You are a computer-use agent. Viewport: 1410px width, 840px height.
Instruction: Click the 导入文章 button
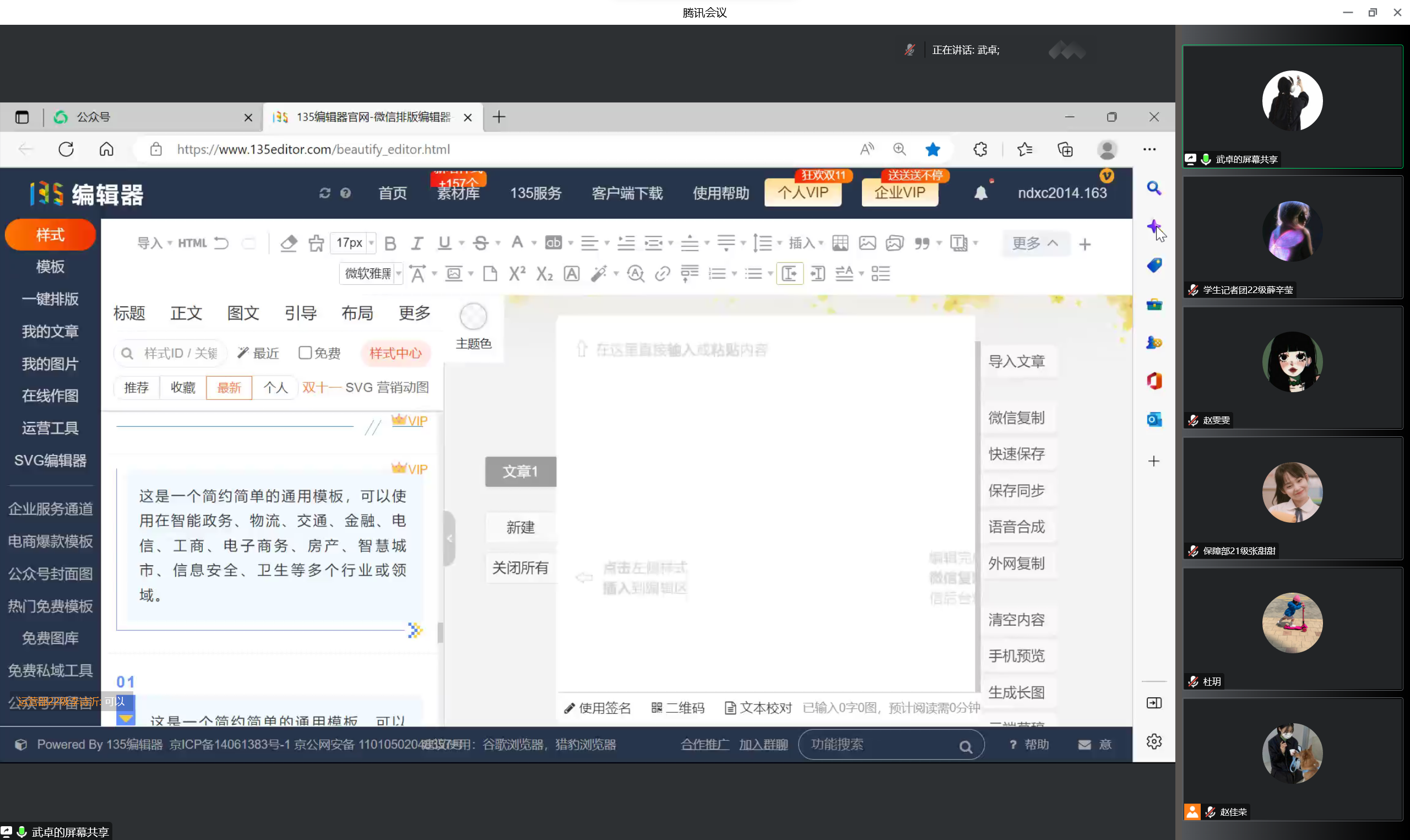tap(1016, 361)
